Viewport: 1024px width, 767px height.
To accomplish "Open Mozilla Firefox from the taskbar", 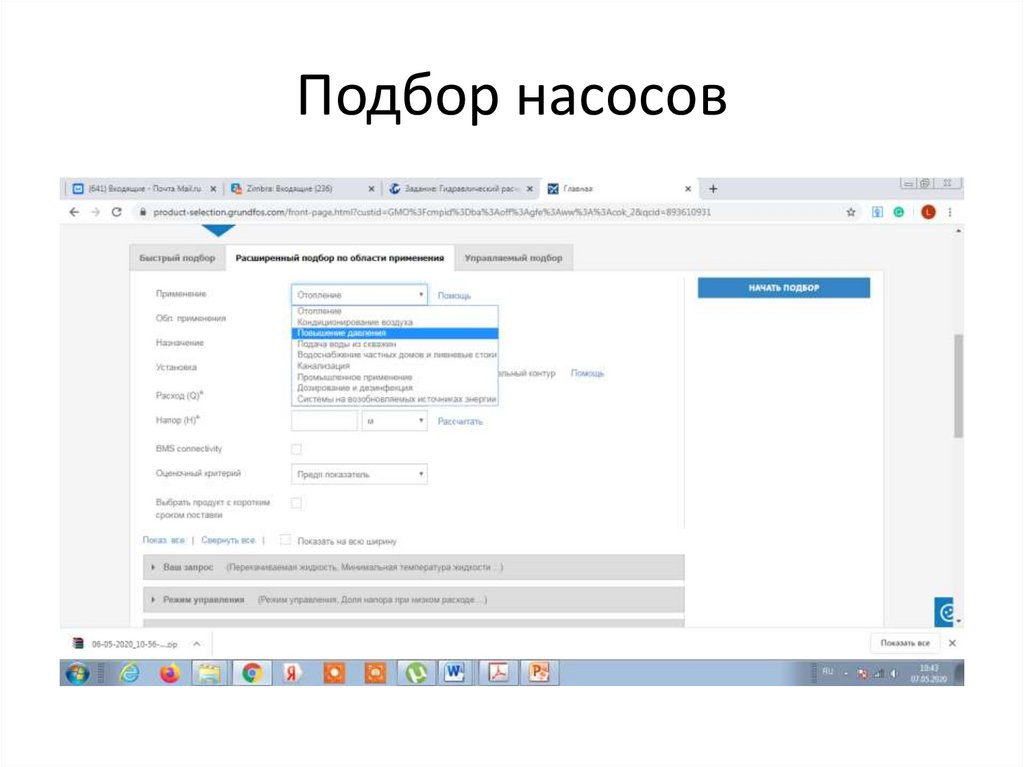I will coord(167,673).
